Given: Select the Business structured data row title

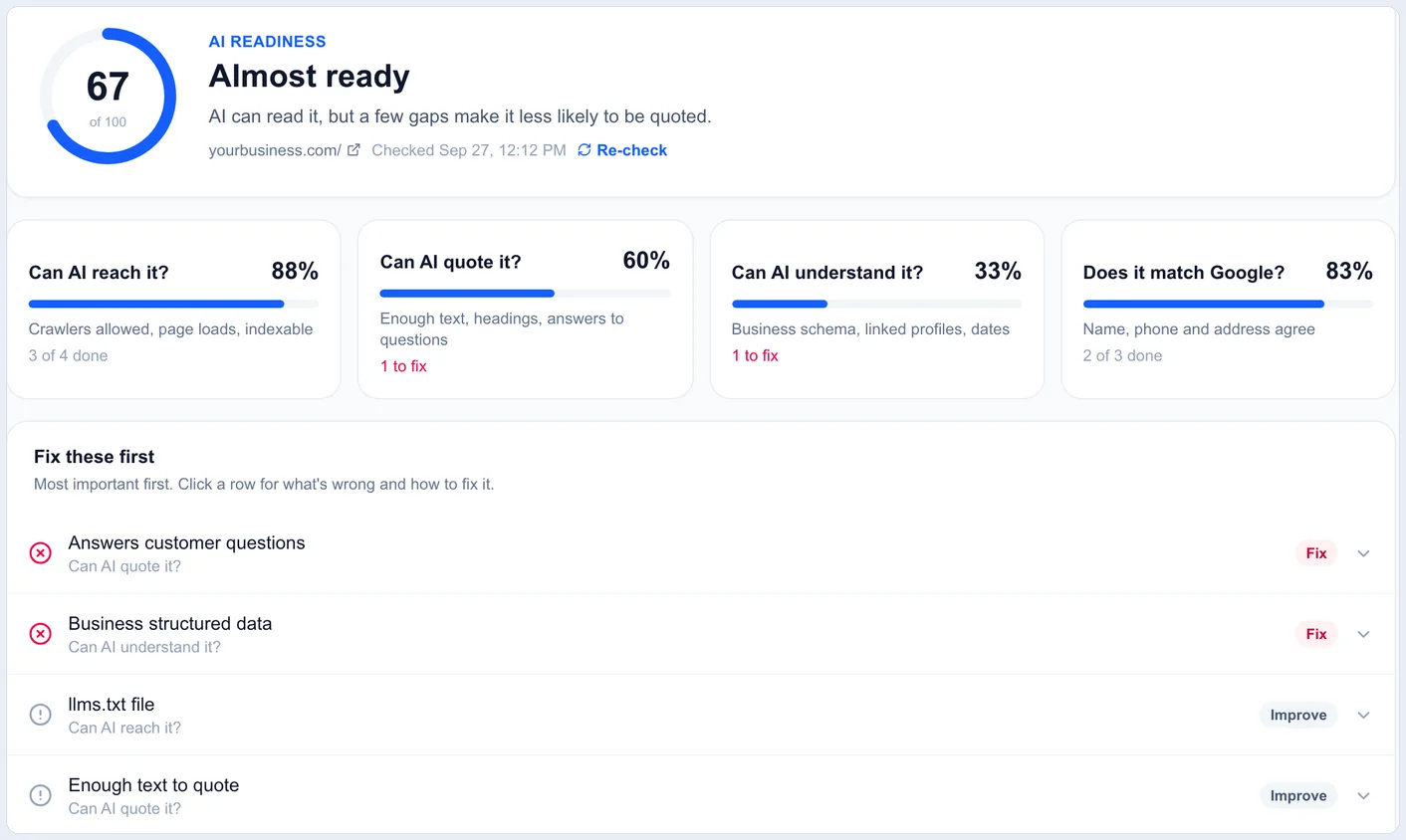Looking at the screenshot, I should click(170, 624).
